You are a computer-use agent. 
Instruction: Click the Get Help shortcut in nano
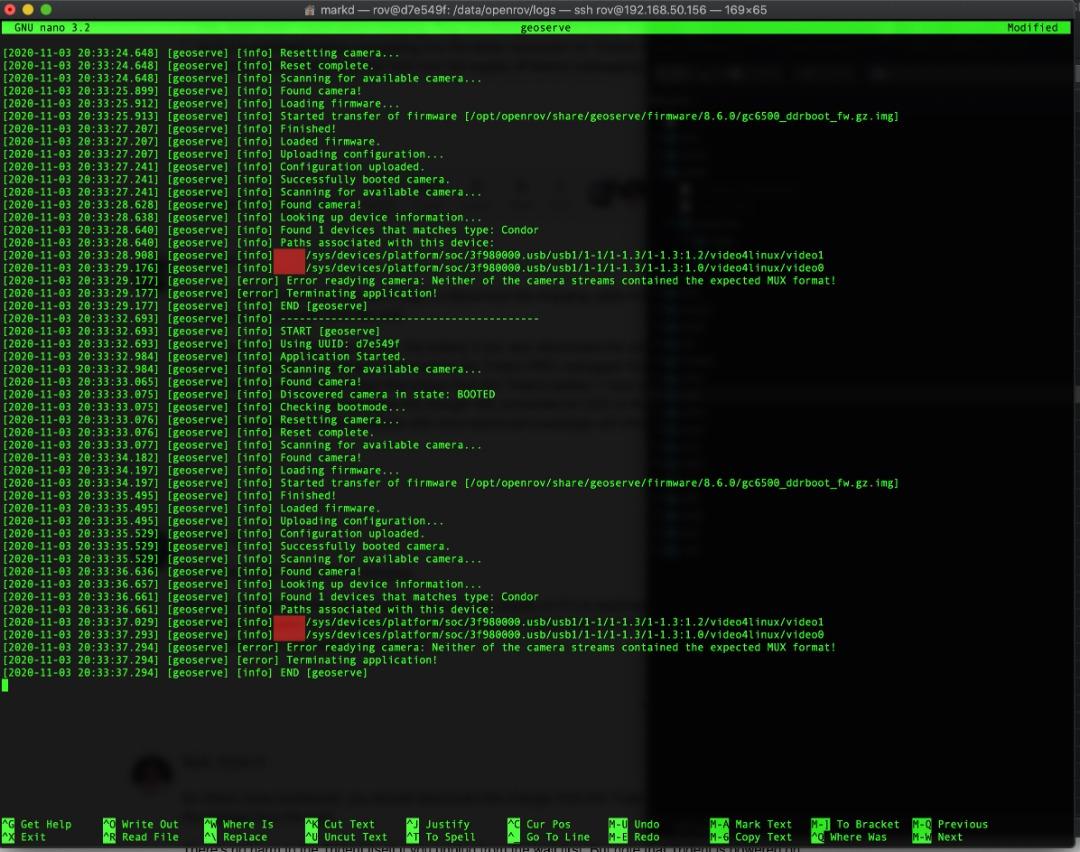pos(45,824)
